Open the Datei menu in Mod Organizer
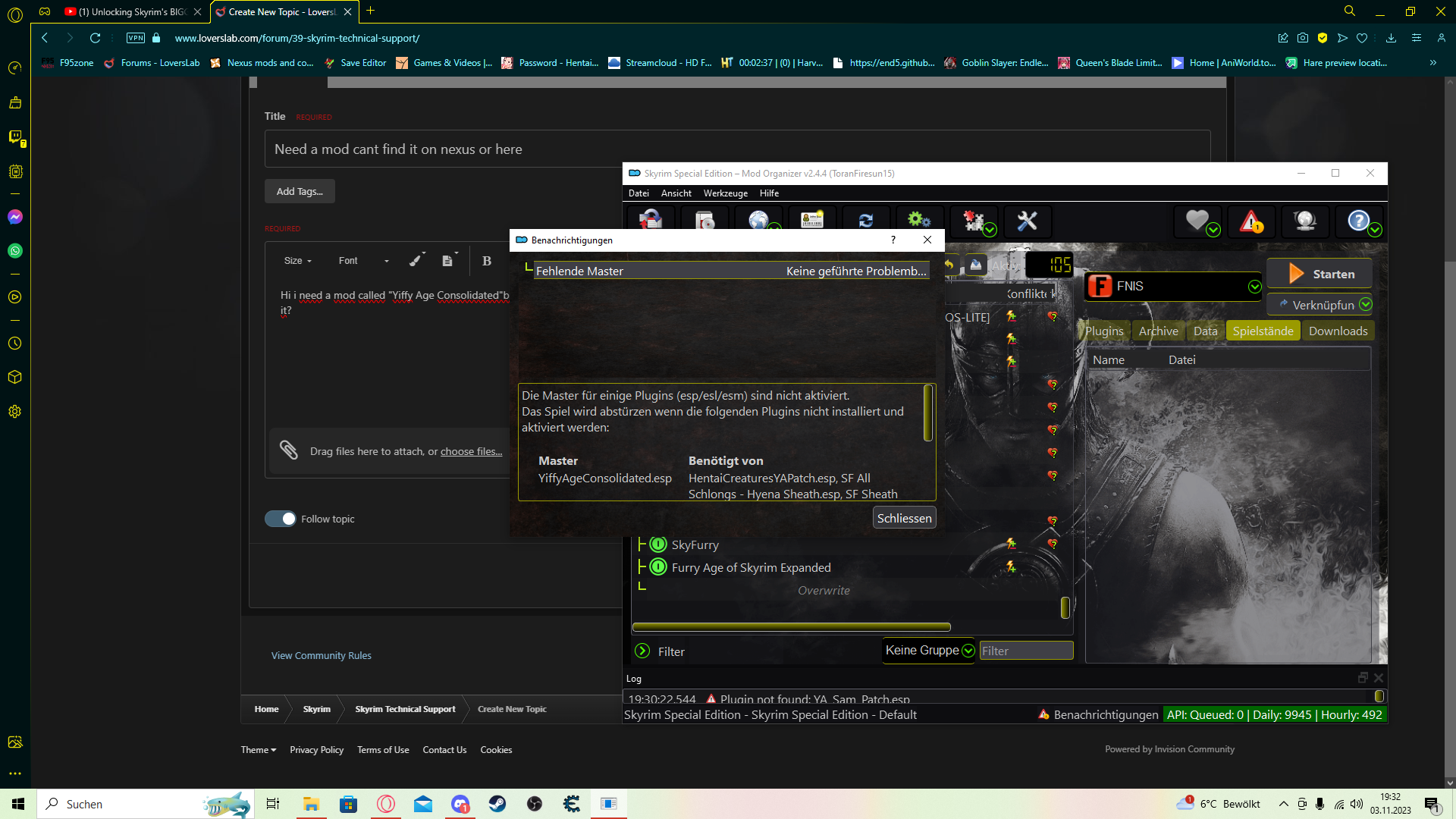This screenshot has width=1456, height=819. pyautogui.click(x=639, y=193)
